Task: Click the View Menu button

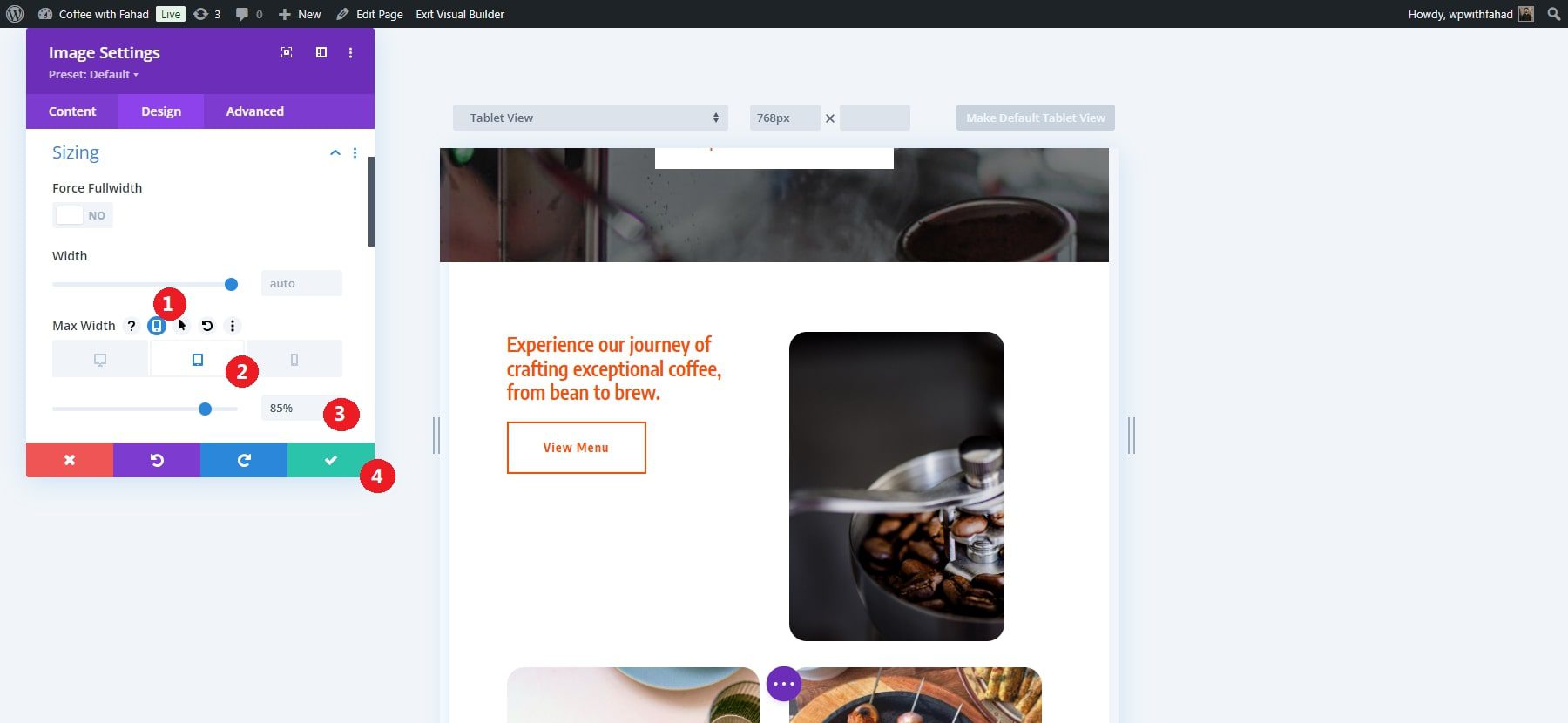Action: pos(577,448)
